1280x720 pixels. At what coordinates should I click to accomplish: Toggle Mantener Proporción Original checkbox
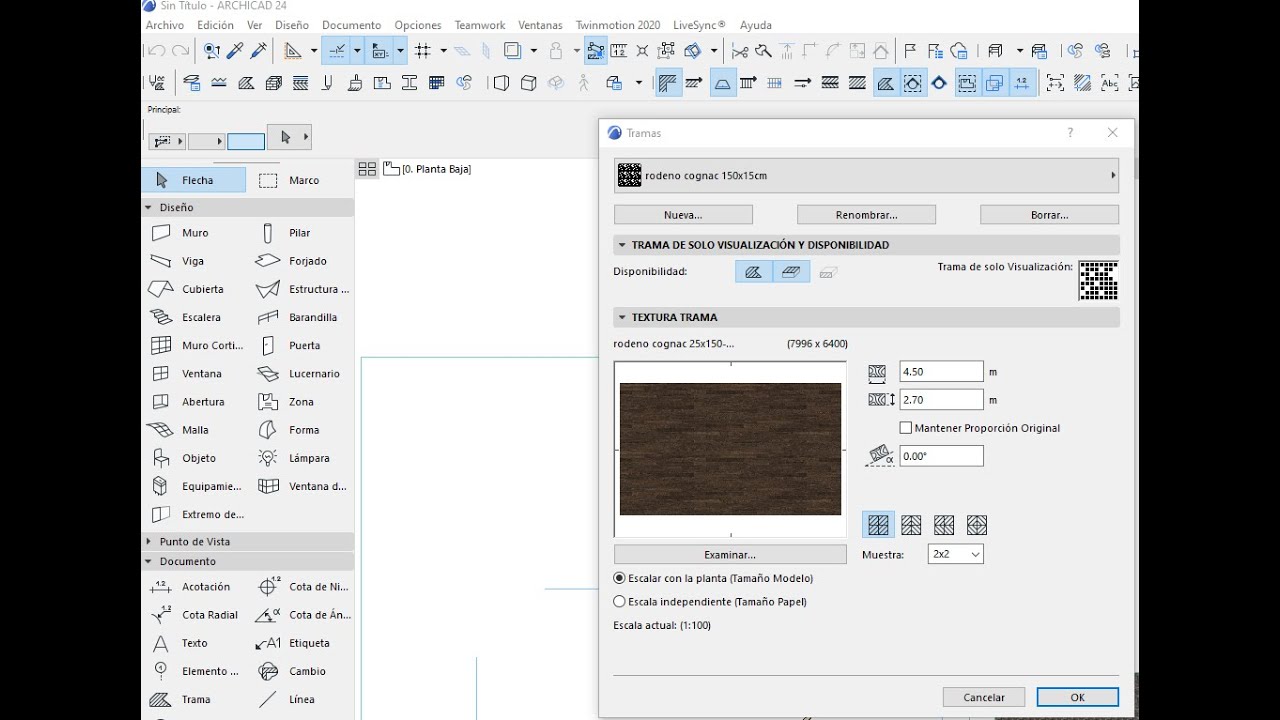pyautogui.click(x=906, y=428)
